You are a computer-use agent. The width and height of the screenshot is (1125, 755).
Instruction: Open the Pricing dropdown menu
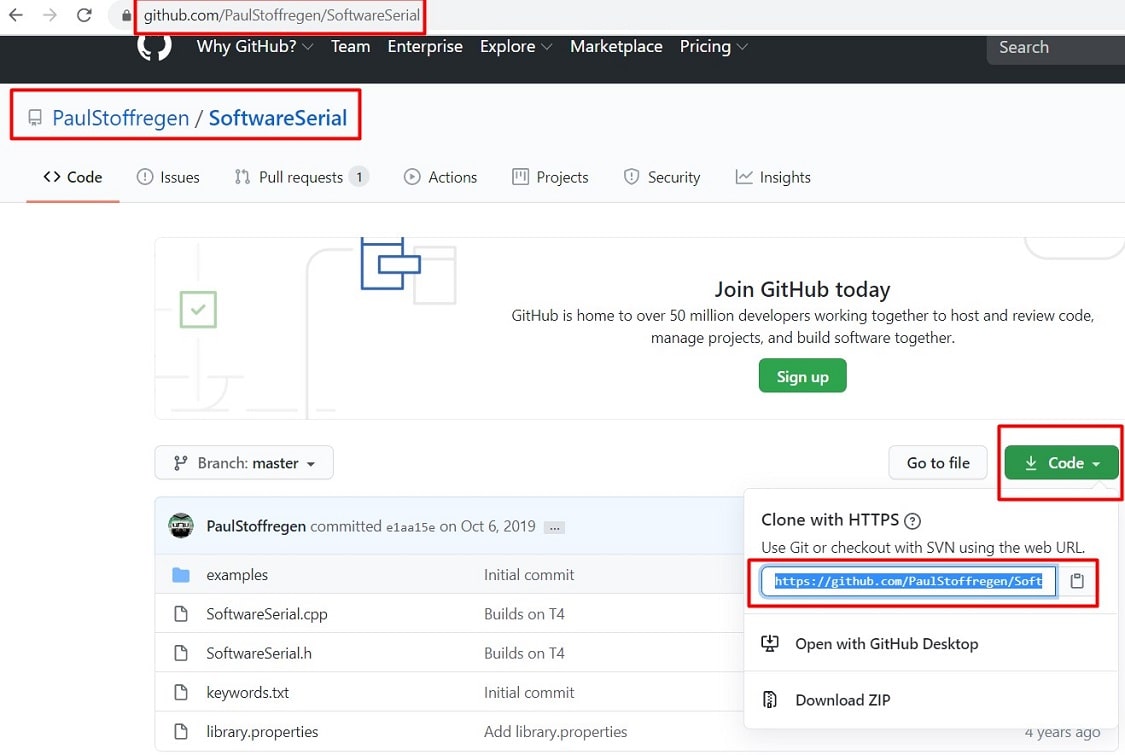point(713,47)
